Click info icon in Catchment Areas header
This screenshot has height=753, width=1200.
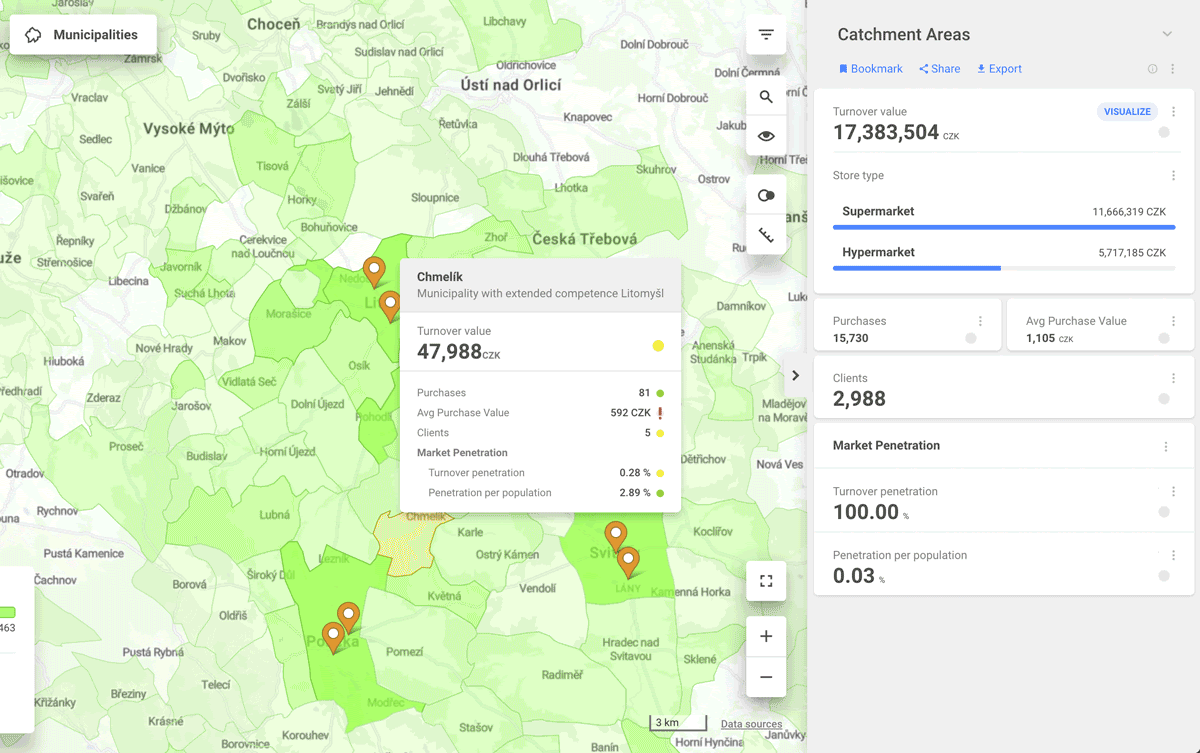tap(1152, 69)
